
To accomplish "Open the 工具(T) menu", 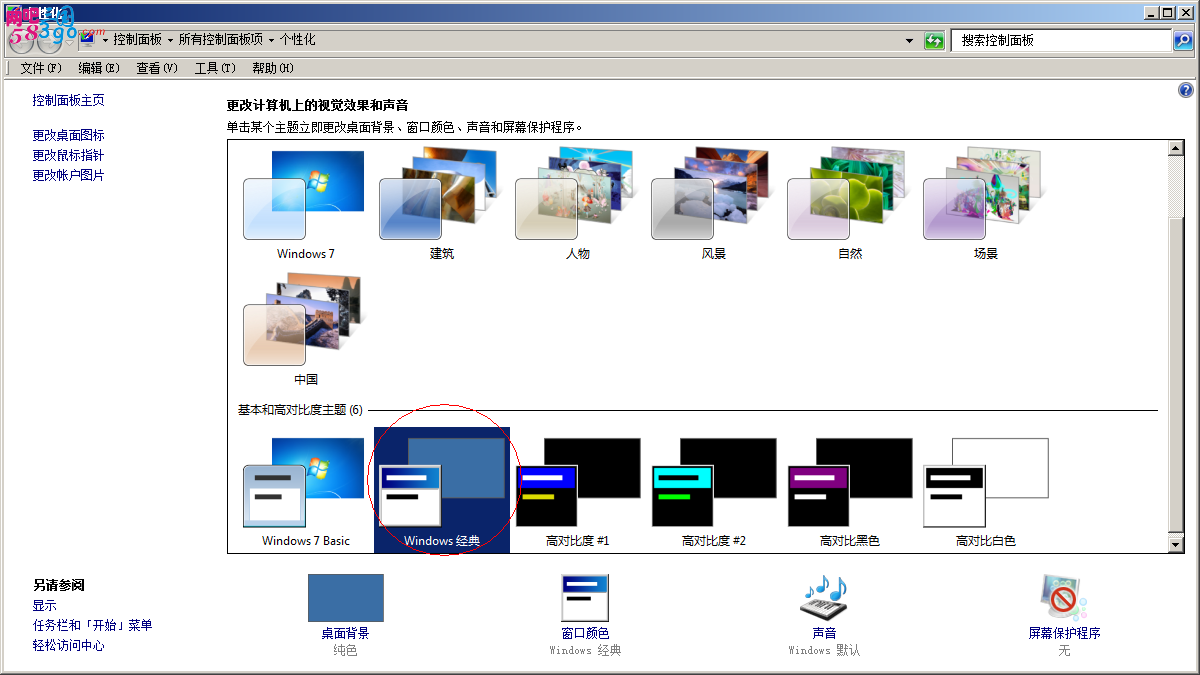I will pyautogui.click(x=215, y=68).
